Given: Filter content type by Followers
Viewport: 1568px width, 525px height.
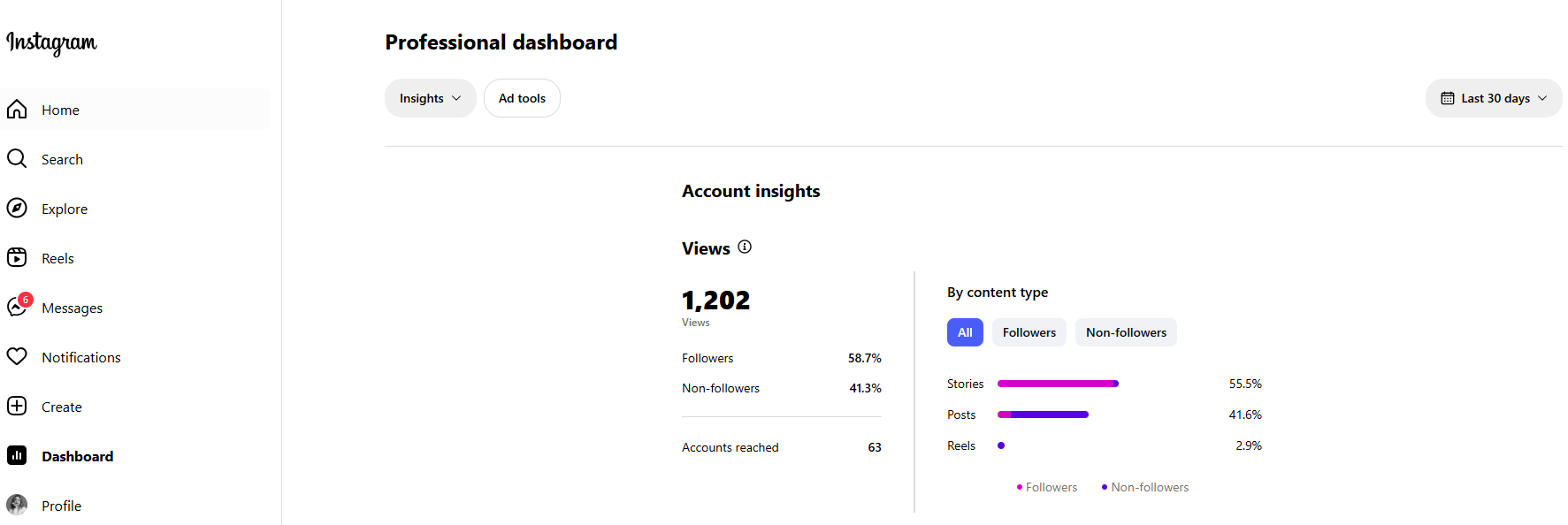Looking at the screenshot, I should [1029, 332].
